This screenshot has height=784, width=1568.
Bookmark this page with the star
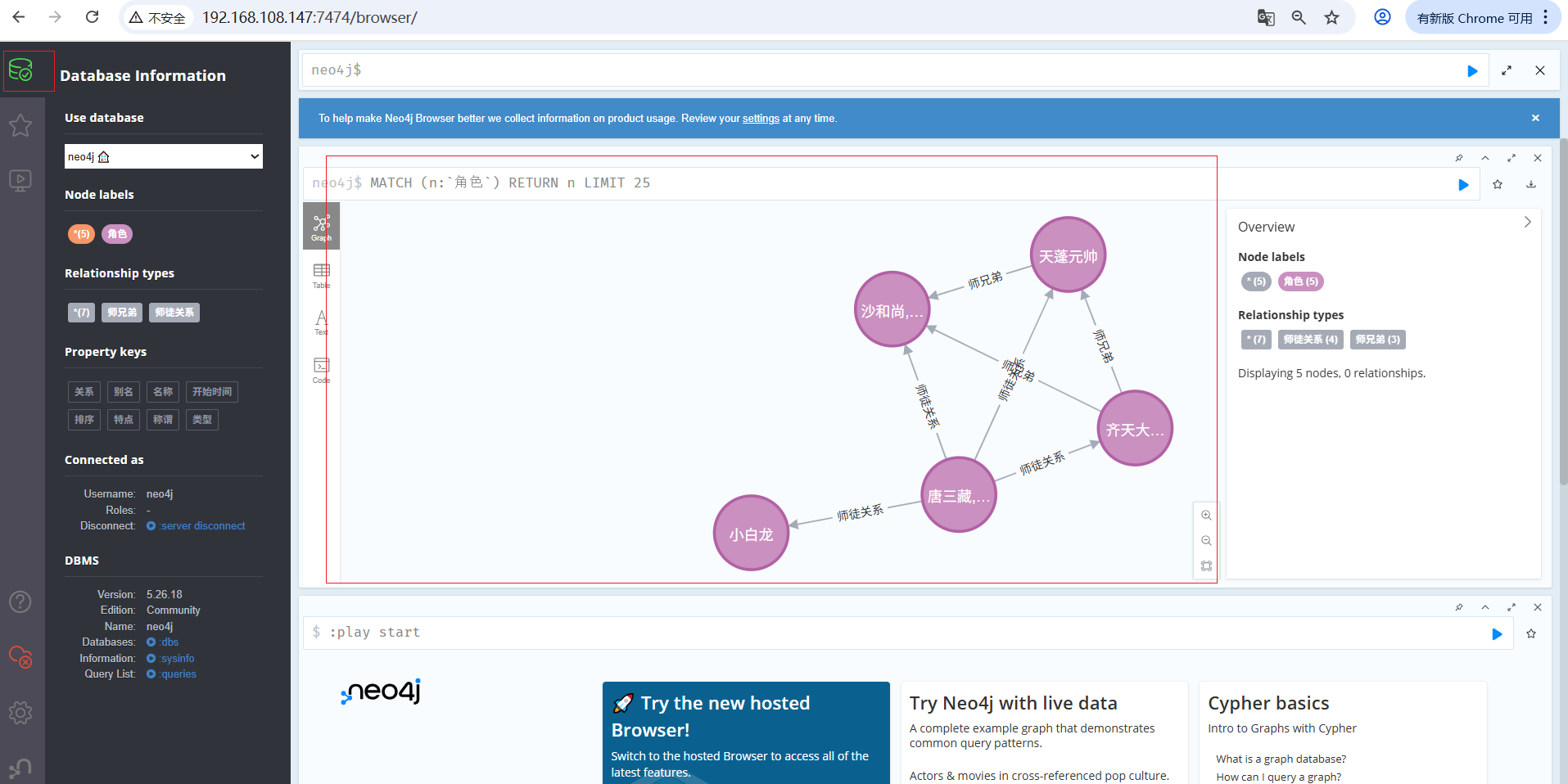1332,17
